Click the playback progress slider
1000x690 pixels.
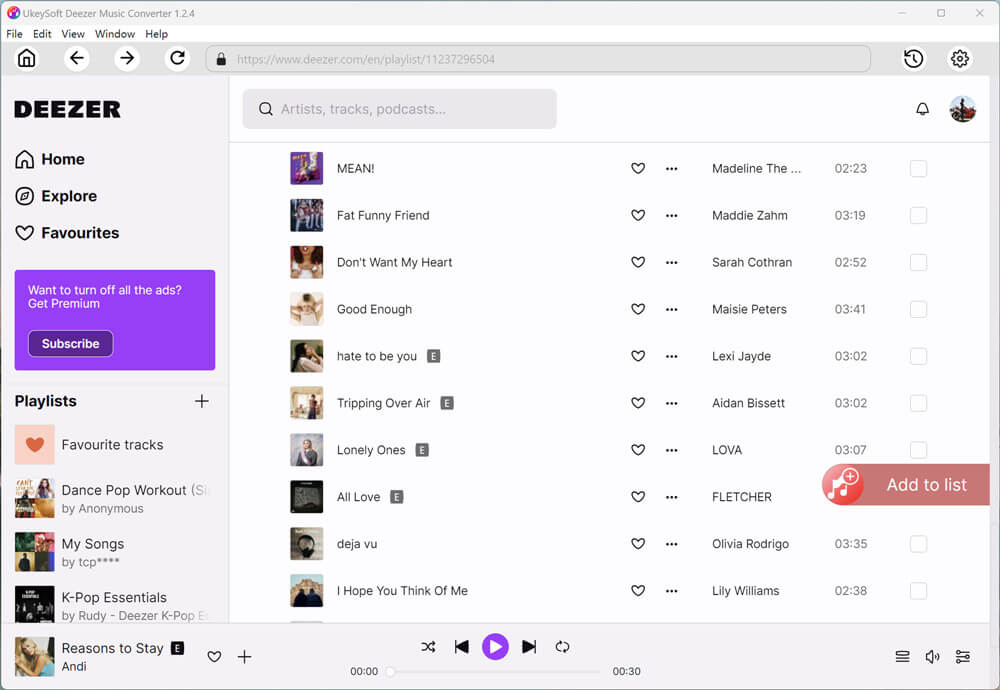pos(495,672)
